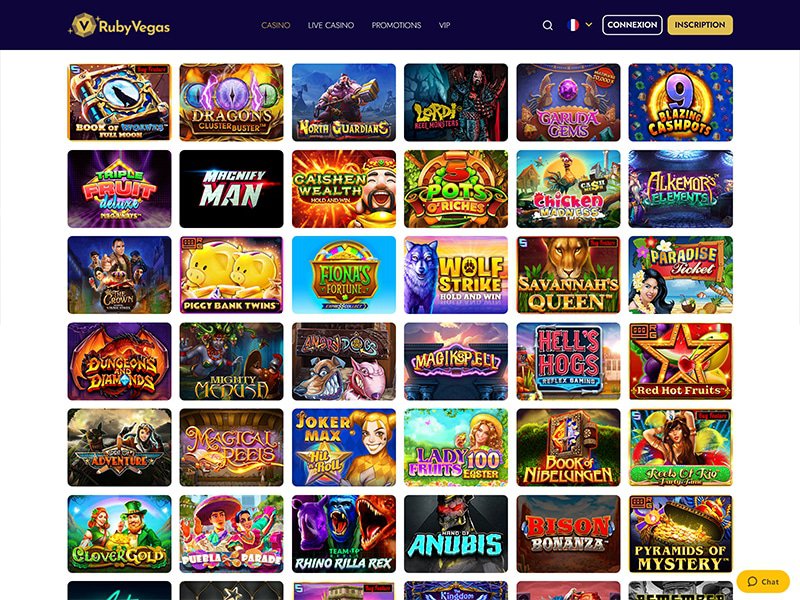
Task: Click the RubyVegas logo
Action: [119, 25]
